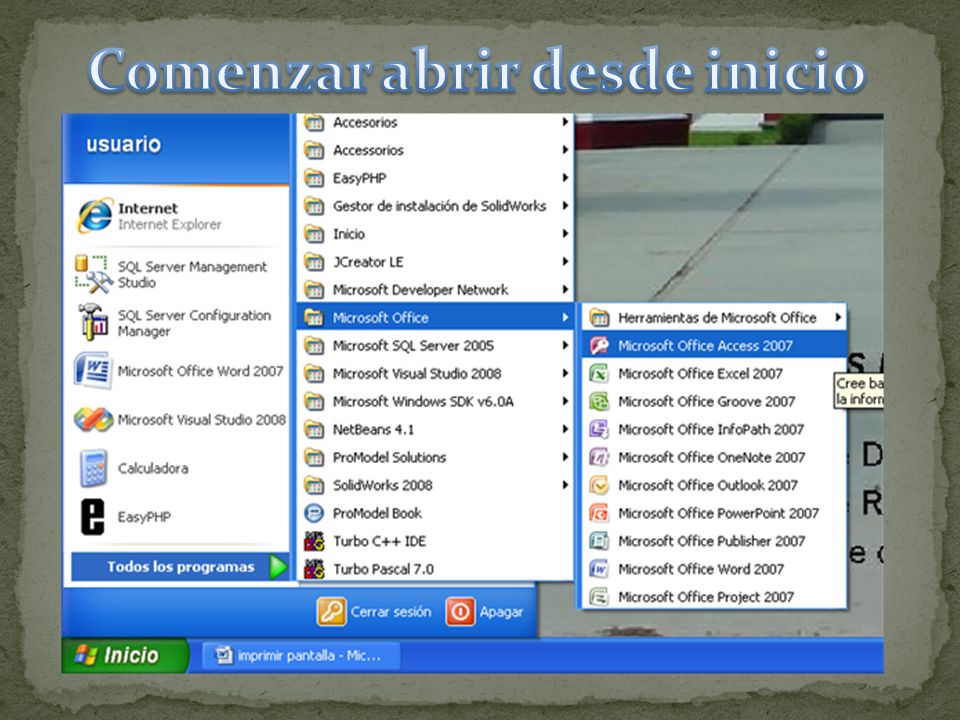Open Microsoft Visual Studio 2008 pinned icon
This screenshot has height=720, width=960.
tap(93, 419)
